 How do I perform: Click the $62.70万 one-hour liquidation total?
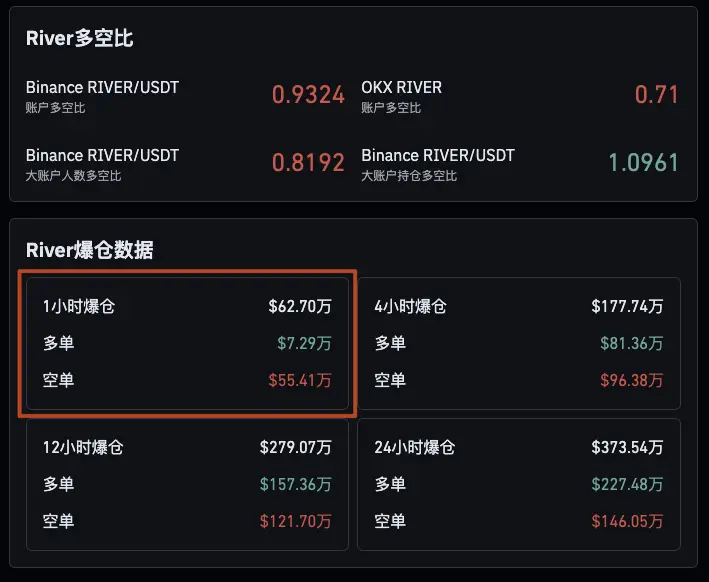point(299,307)
